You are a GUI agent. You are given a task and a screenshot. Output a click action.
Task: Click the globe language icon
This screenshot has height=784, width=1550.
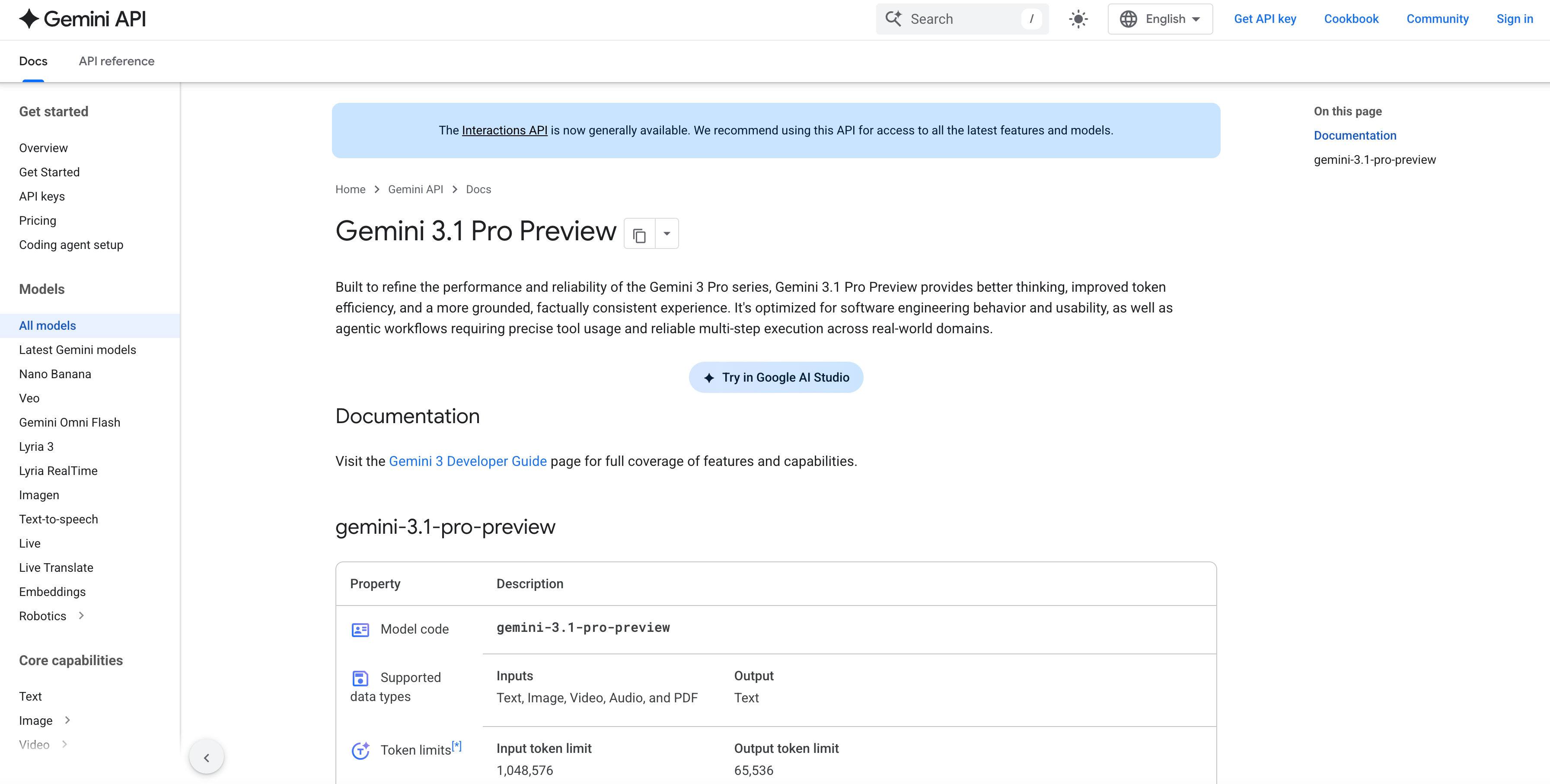coord(1128,19)
